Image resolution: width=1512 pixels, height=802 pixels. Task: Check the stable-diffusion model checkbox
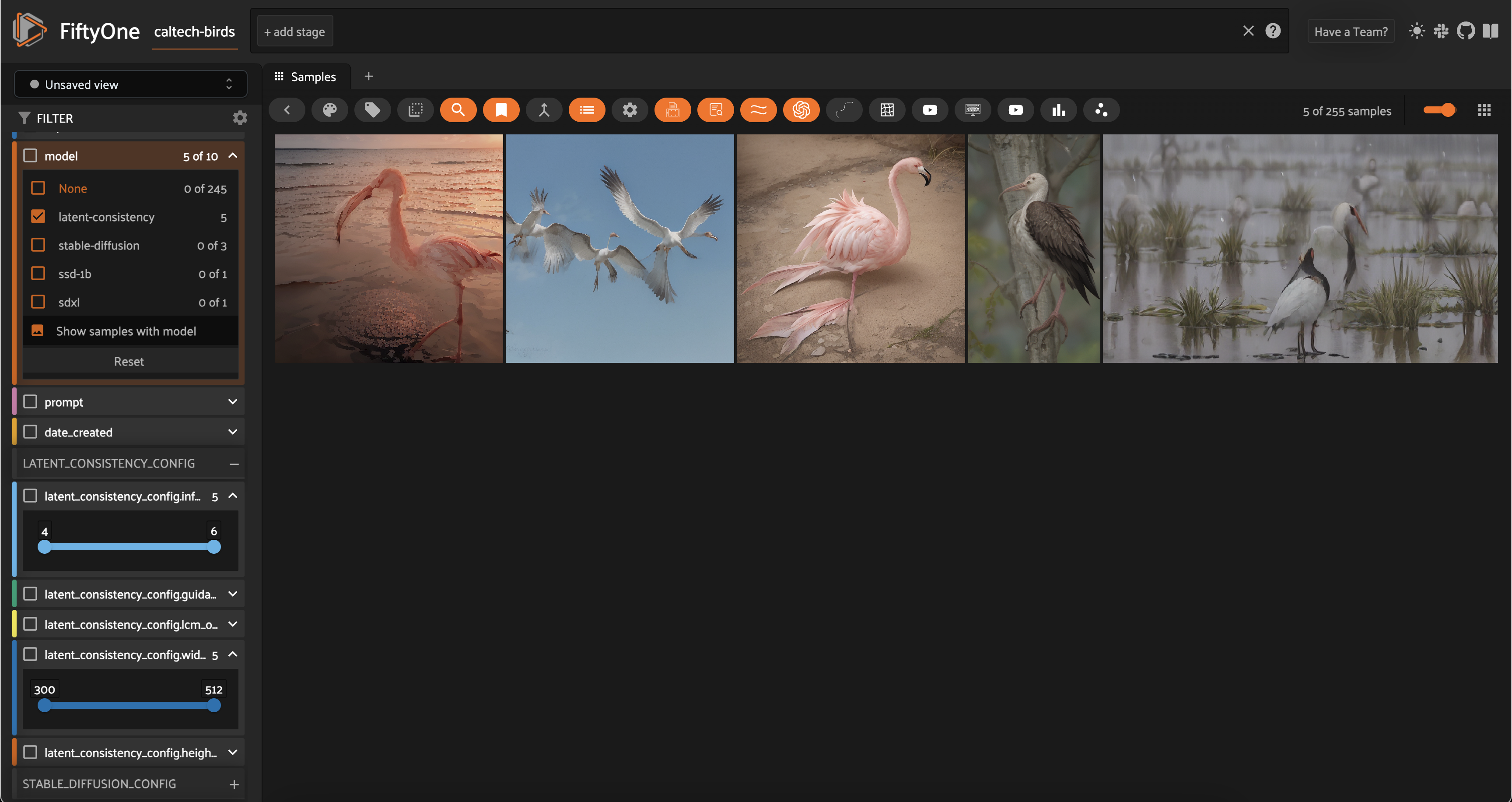pos(38,245)
